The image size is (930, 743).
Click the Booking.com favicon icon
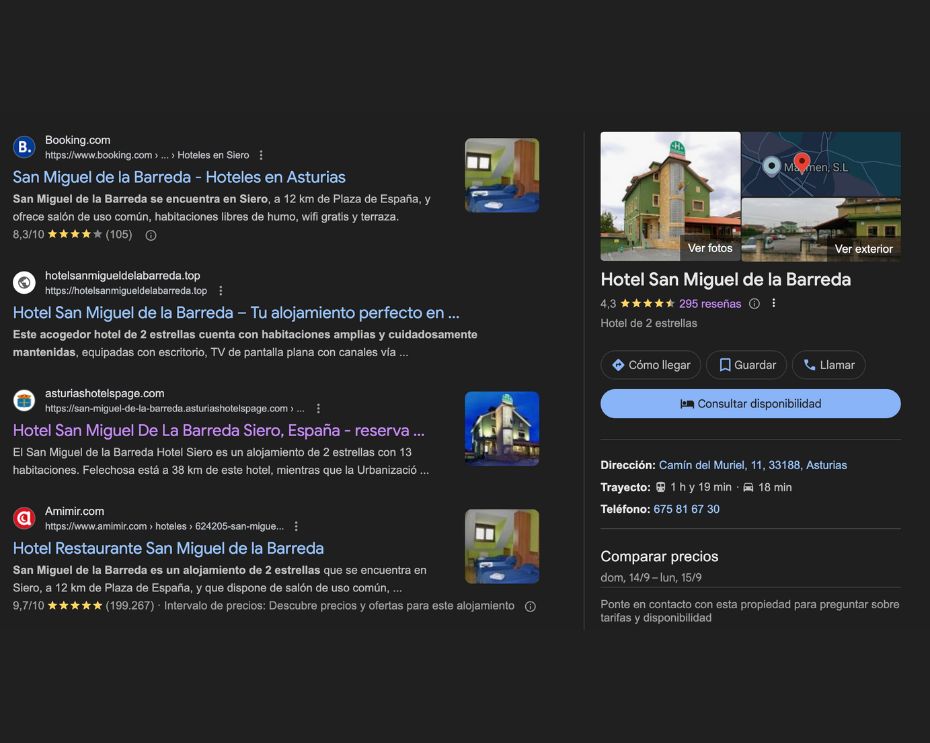[x=24, y=147]
